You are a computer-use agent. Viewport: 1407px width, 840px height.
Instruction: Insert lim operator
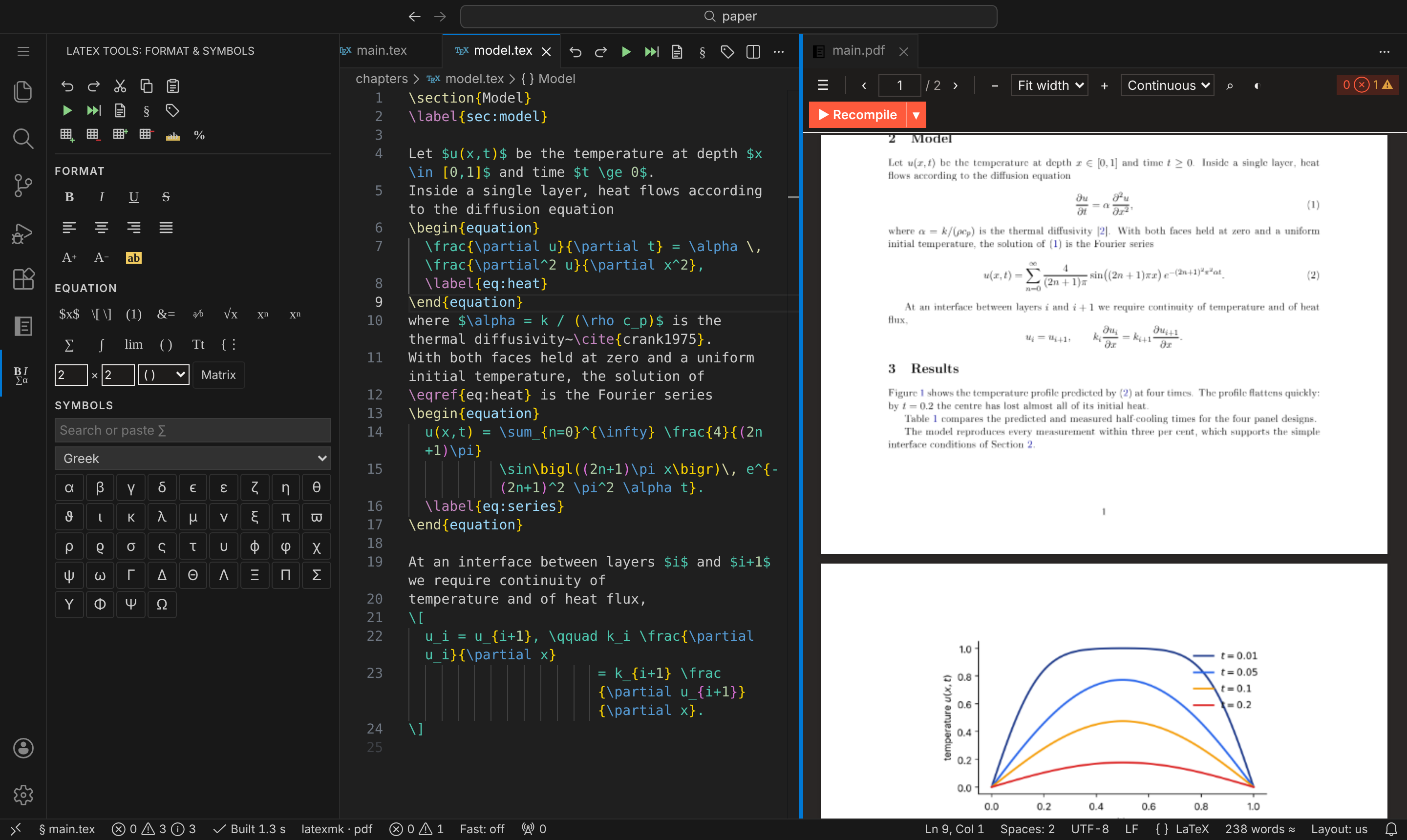pos(134,344)
